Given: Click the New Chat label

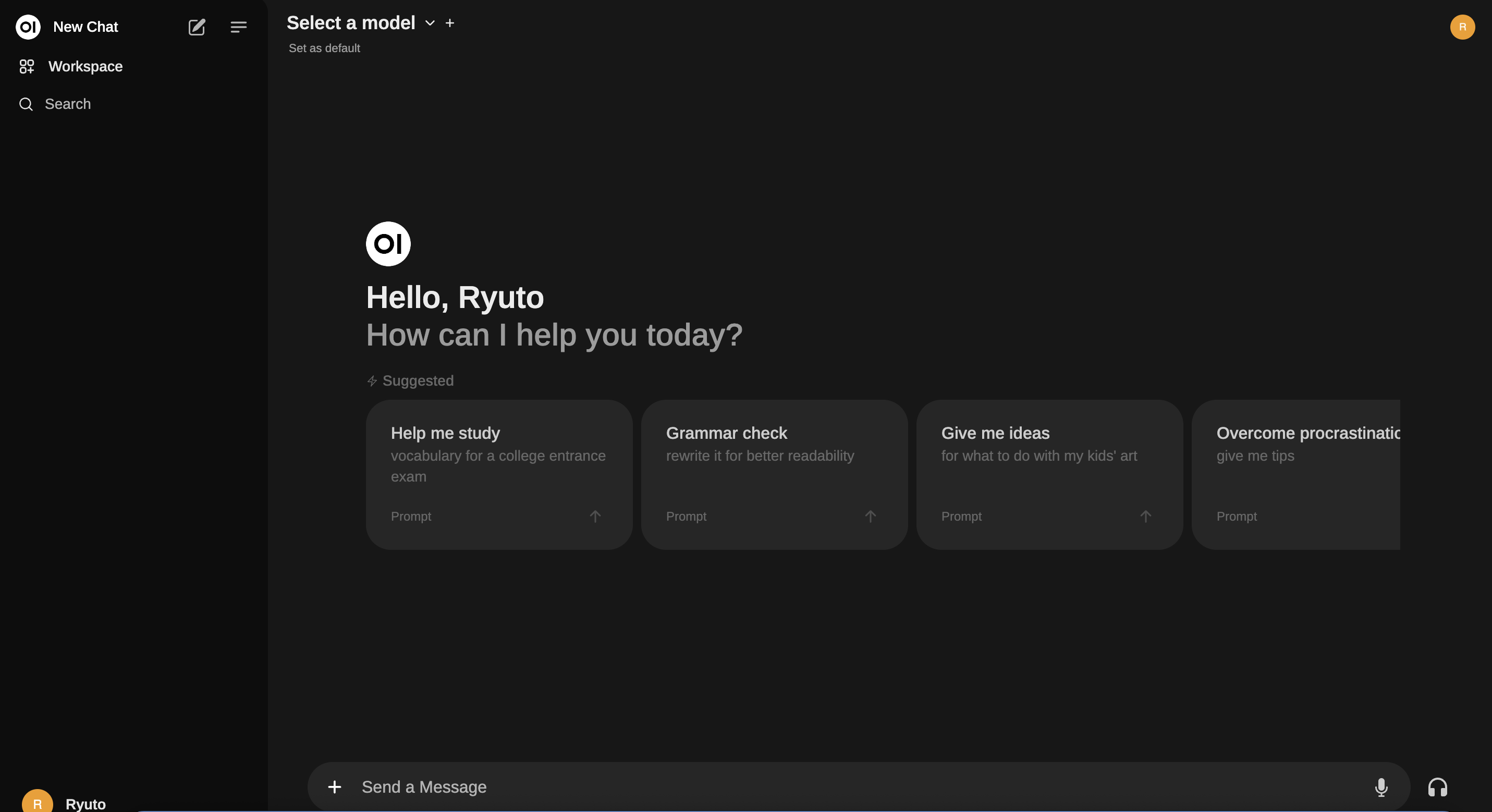Looking at the screenshot, I should click(x=85, y=27).
